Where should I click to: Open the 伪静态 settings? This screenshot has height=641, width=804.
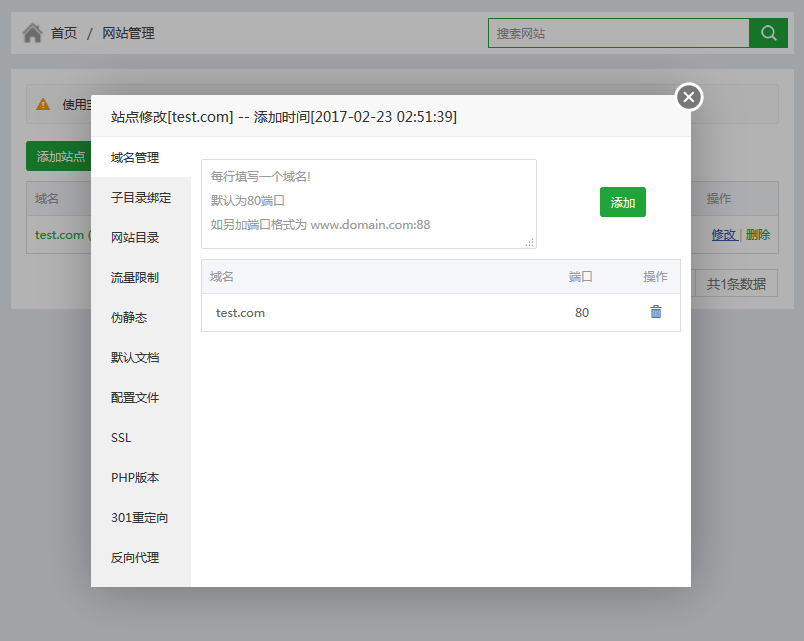(x=129, y=318)
